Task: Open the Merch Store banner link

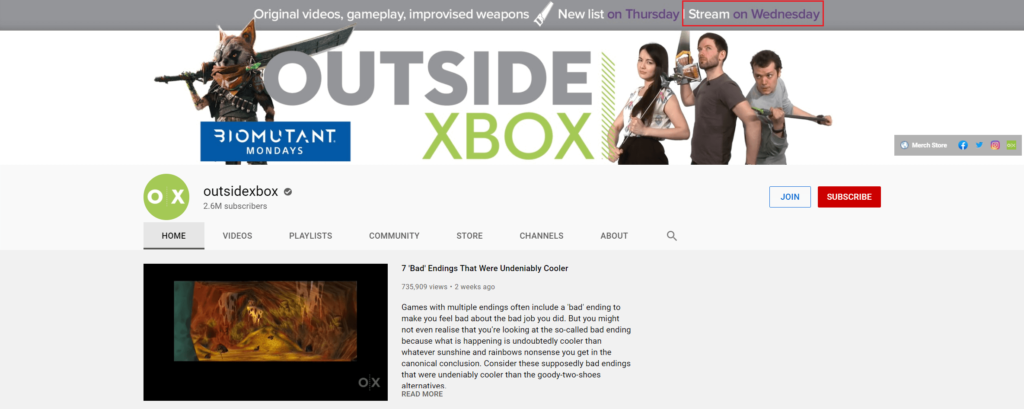Action: pyautogui.click(x=923, y=145)
